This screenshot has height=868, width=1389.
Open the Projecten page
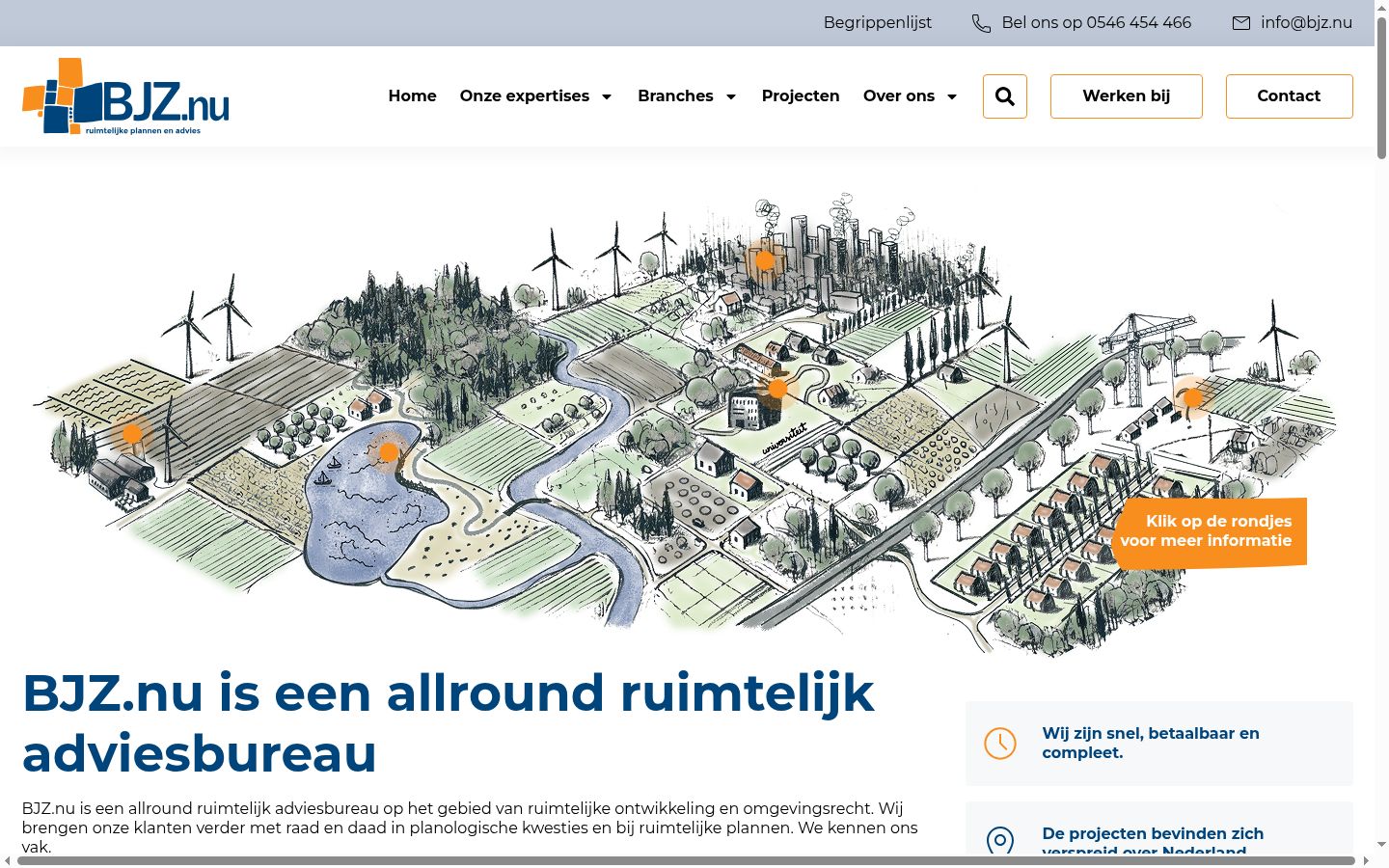(801, 96)
